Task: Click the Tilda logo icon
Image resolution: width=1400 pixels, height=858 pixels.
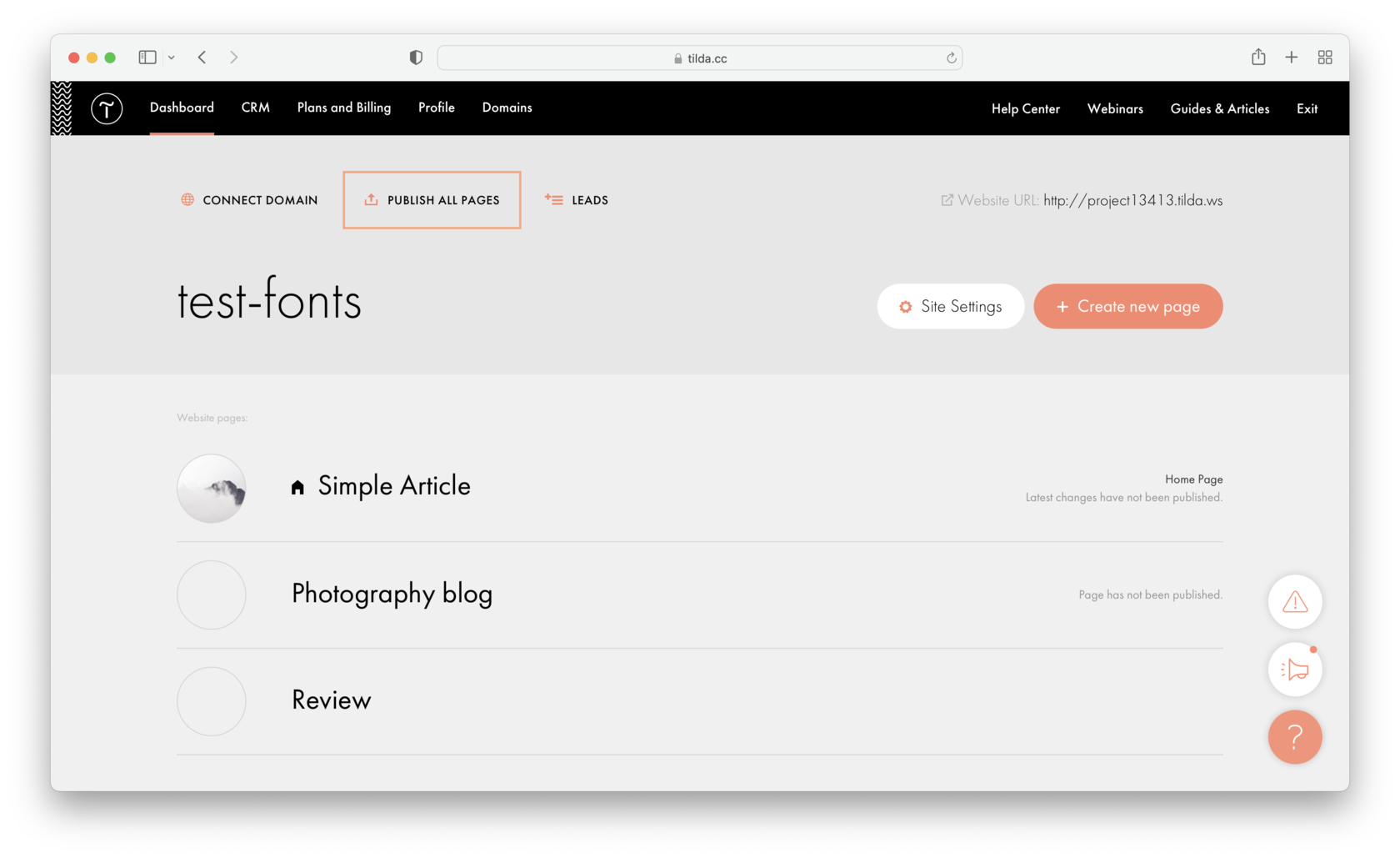Action: click(x=107, y=108)
